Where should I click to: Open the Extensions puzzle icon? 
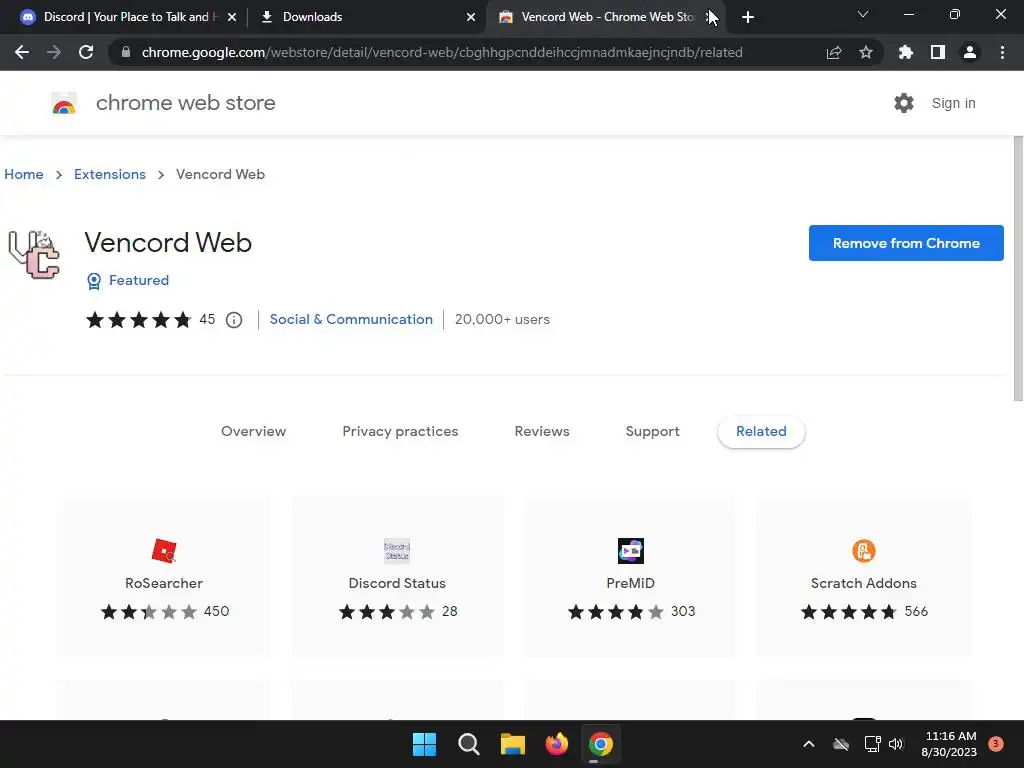click(905, 52)
